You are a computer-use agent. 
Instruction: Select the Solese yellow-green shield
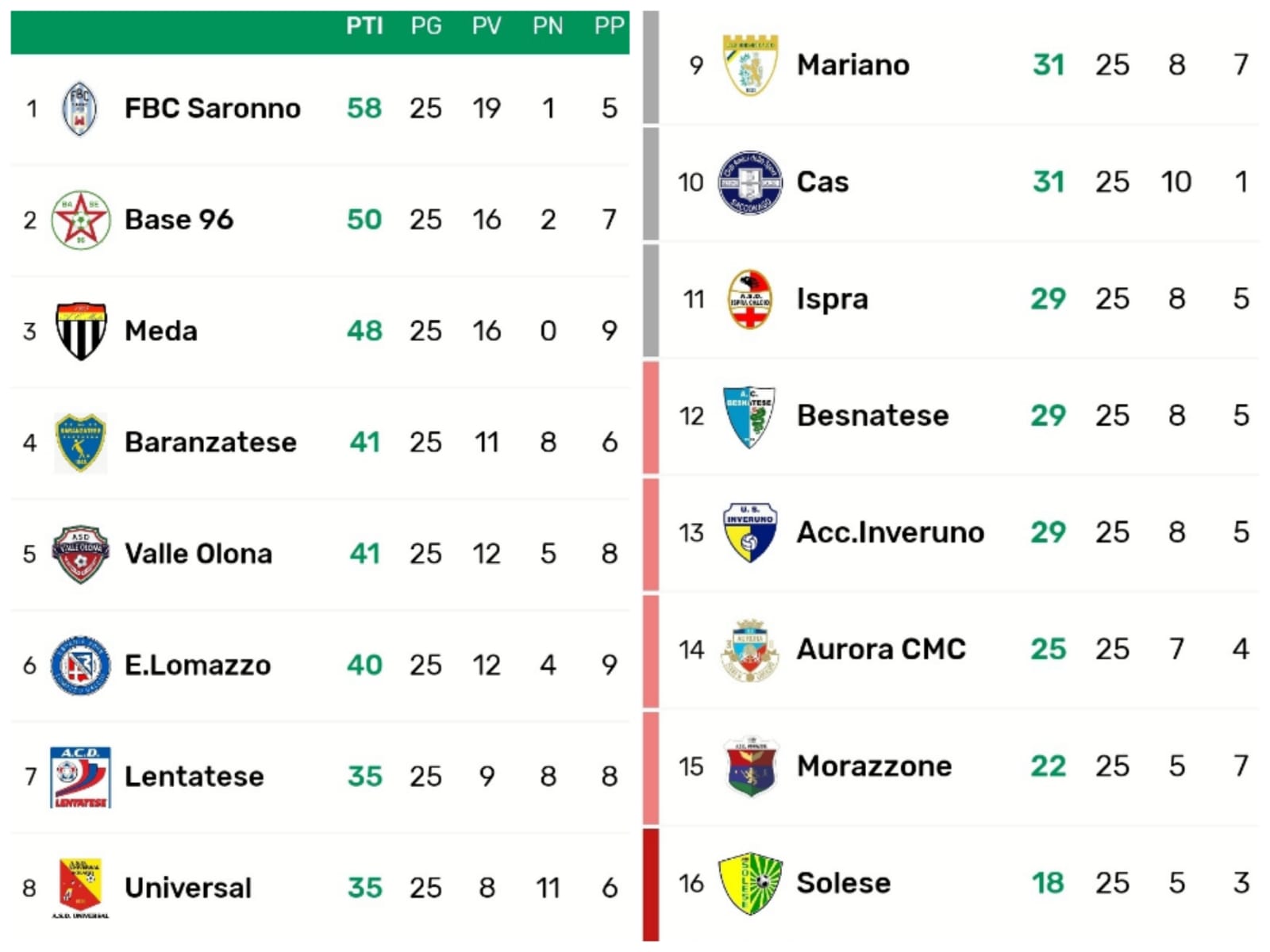tap(749, 883)
